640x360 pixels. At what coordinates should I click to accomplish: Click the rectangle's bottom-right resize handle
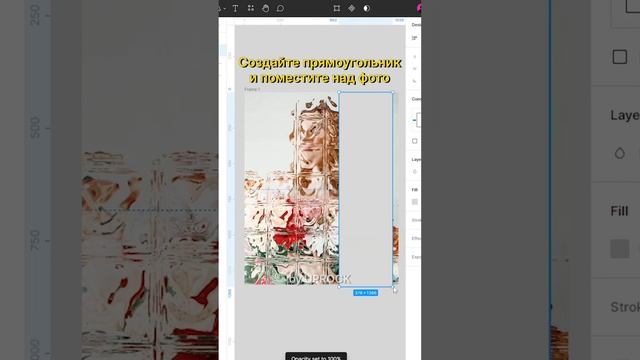tap(393, 287)
